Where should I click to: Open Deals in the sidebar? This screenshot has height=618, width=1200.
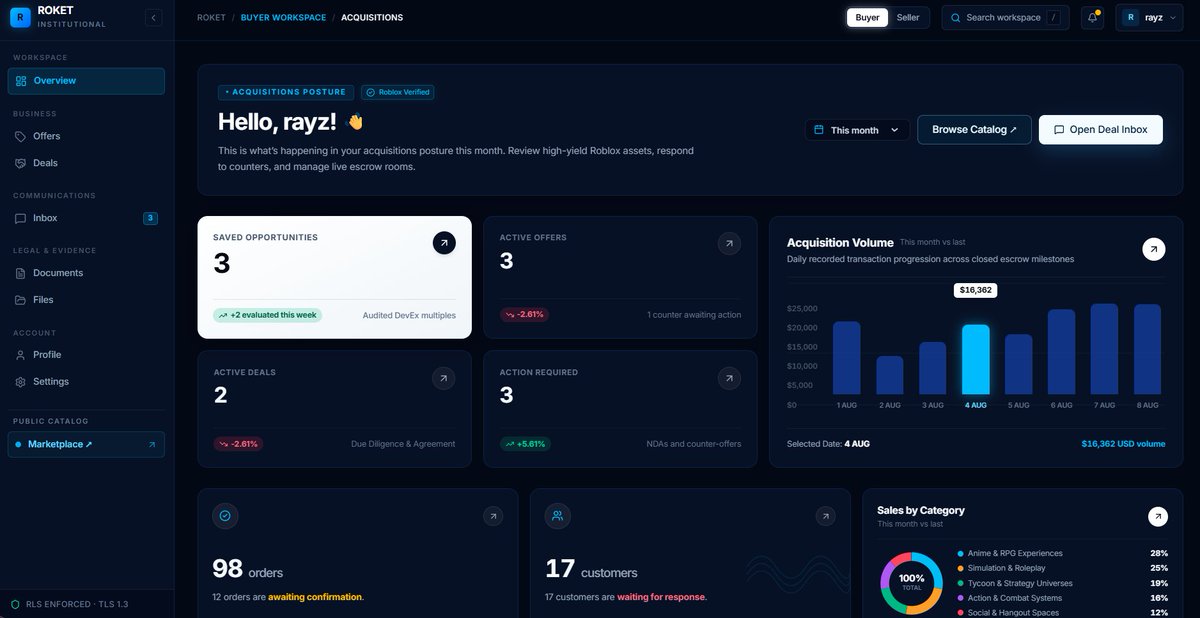click(x=86, y=163)
